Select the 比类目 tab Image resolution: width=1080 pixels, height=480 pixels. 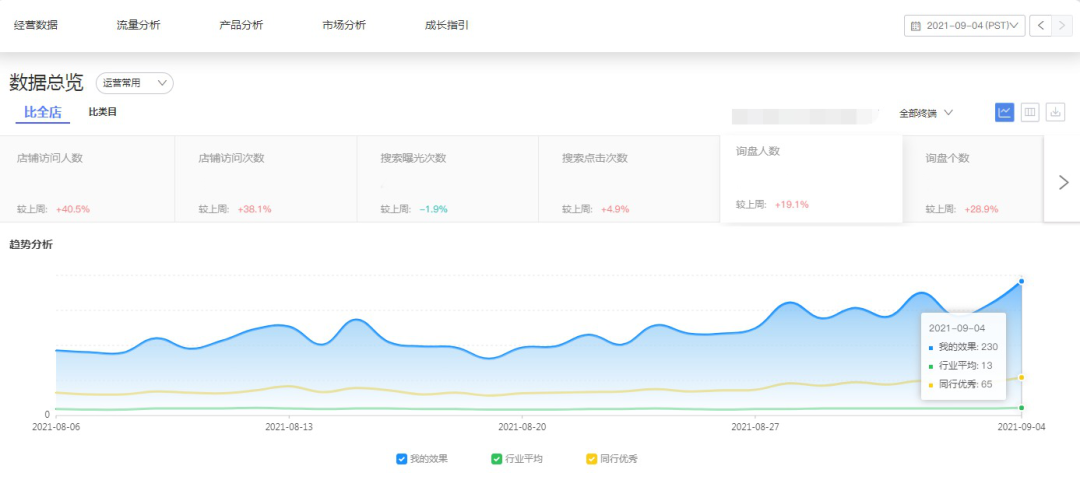[x=103, y=112]
